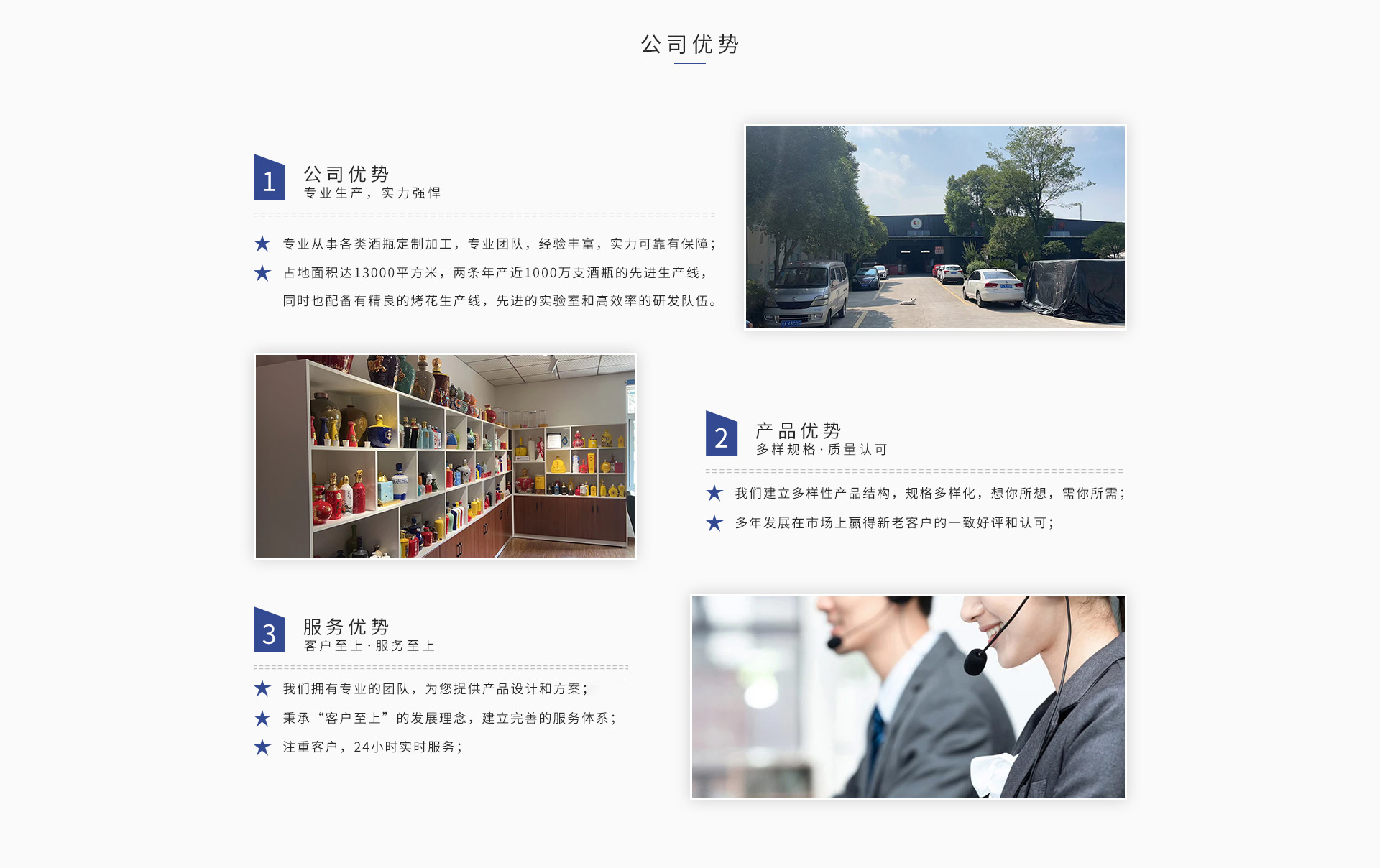Image resolution: width=1380 pixels, height=868 pixels.
Task: Click text 我们拥有专业的团队
Action: pyautogui.click(x=346, y=689)
